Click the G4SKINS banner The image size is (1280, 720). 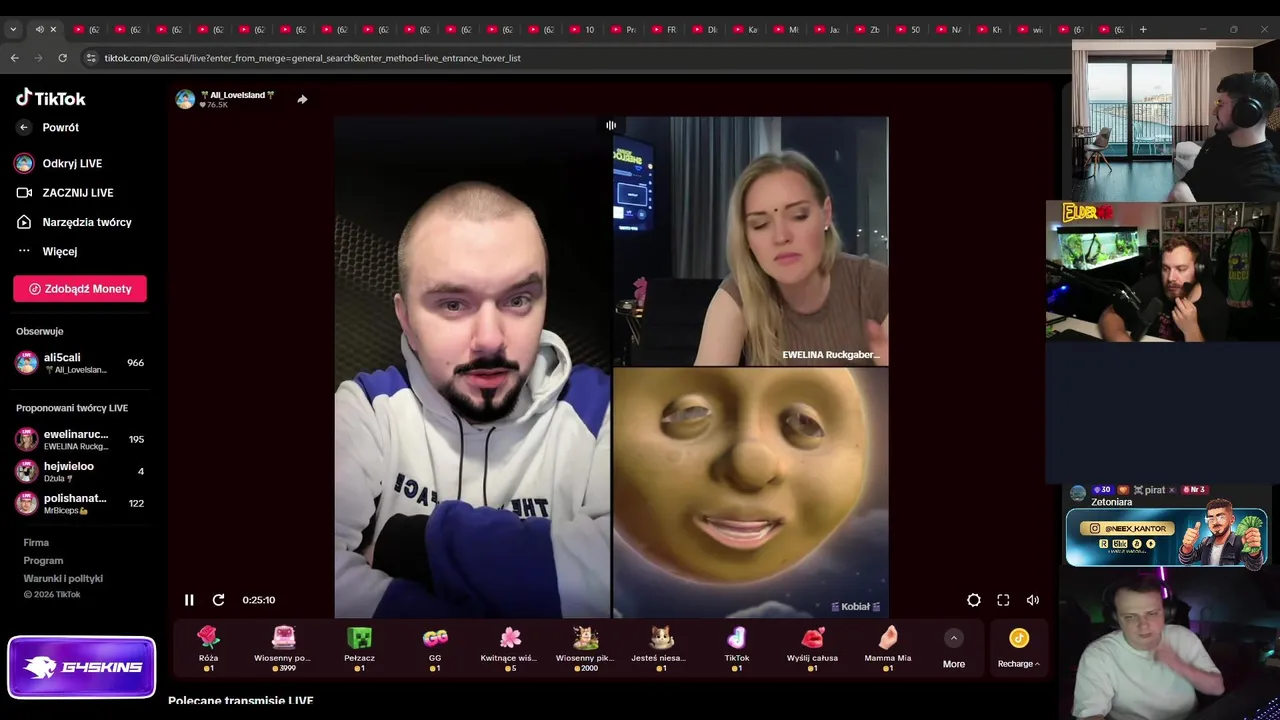82,667
